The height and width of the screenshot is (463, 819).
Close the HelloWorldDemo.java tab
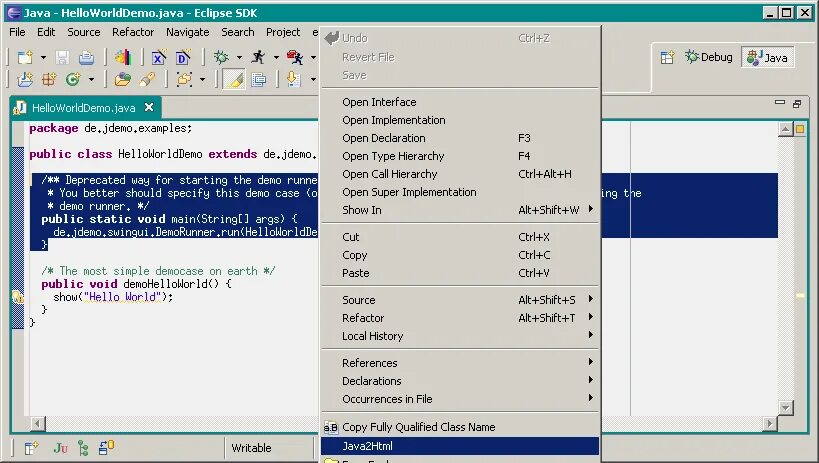(149, 107)
